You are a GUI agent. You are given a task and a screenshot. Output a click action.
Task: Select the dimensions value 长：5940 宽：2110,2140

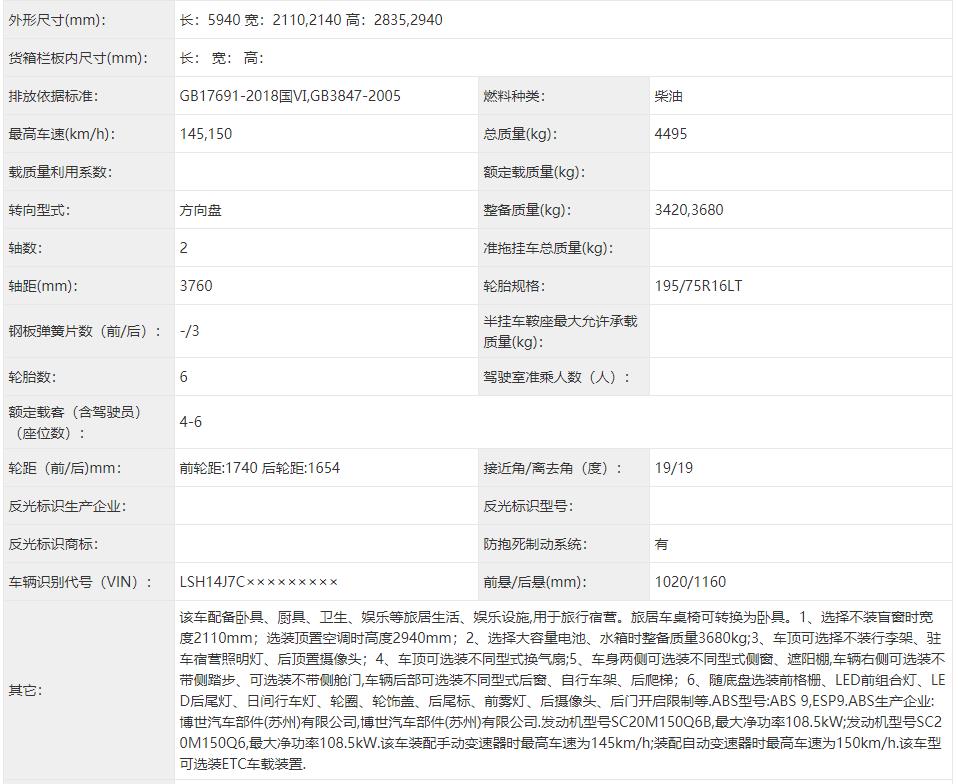click(x=260, y=20)
